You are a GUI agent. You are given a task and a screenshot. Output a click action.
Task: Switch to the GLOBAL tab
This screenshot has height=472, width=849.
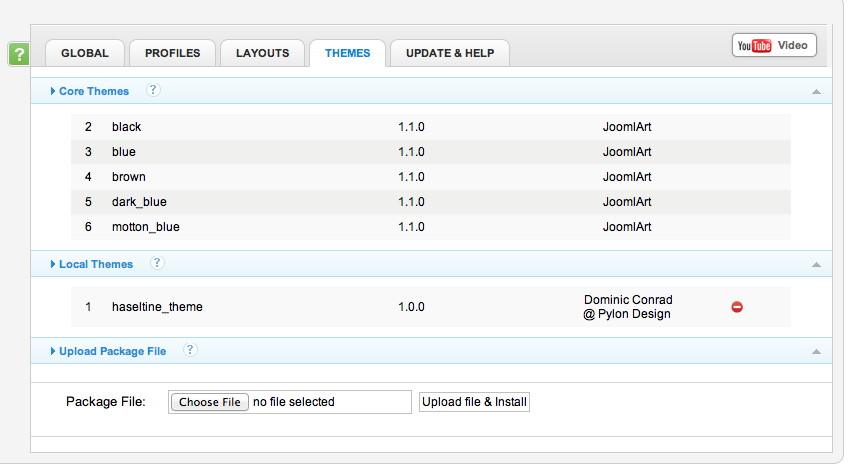click(85, 53)
